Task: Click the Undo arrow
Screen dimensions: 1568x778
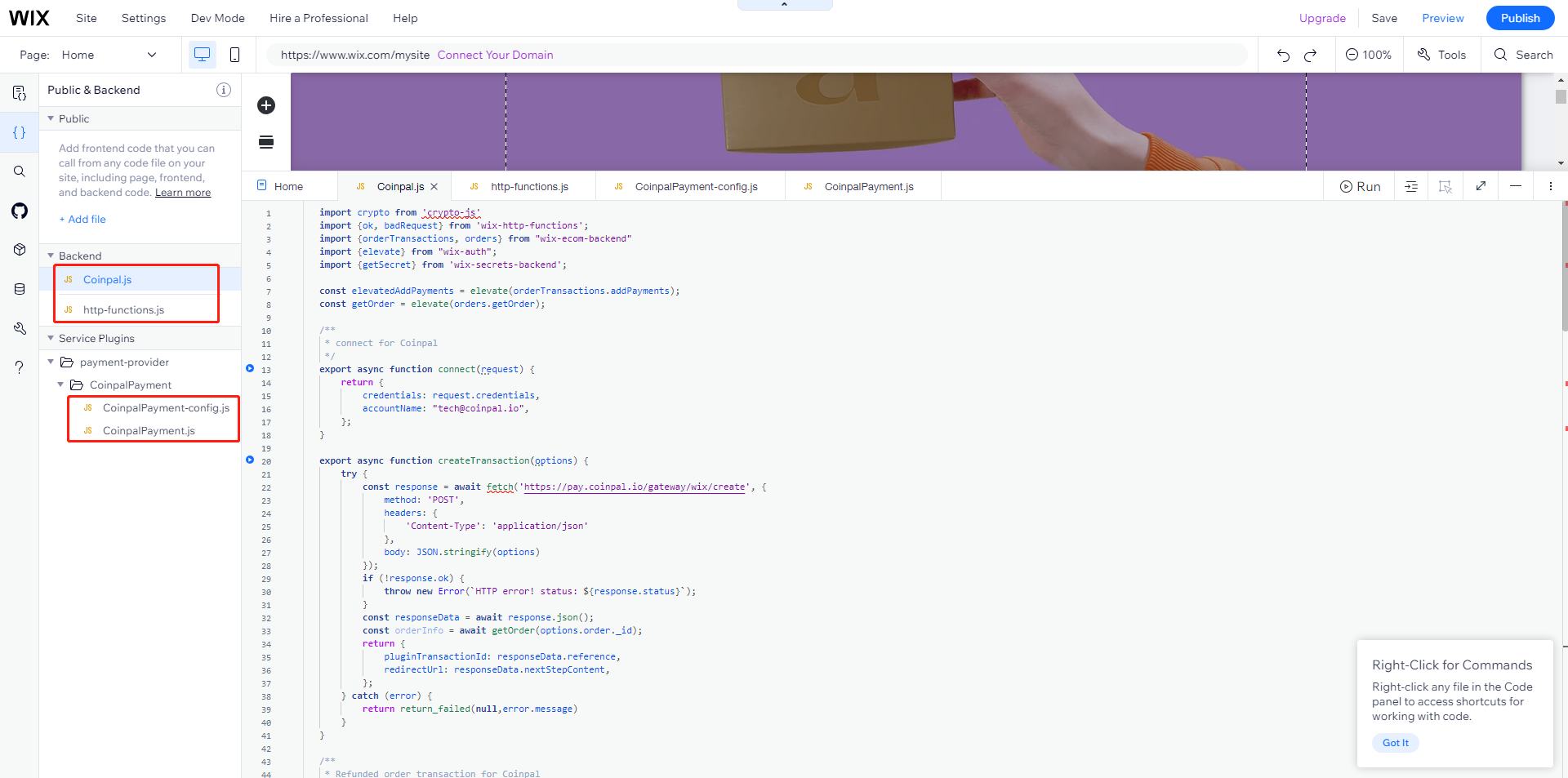Action: [1283, 55]
